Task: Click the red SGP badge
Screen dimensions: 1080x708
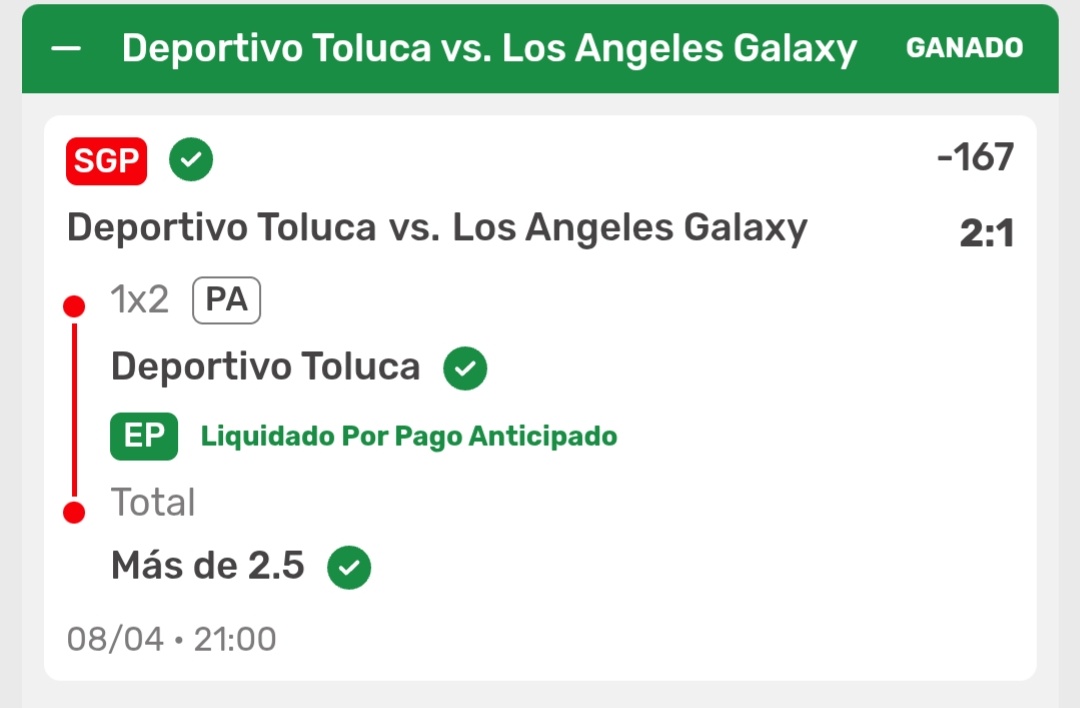Action: tap(107, 161)
